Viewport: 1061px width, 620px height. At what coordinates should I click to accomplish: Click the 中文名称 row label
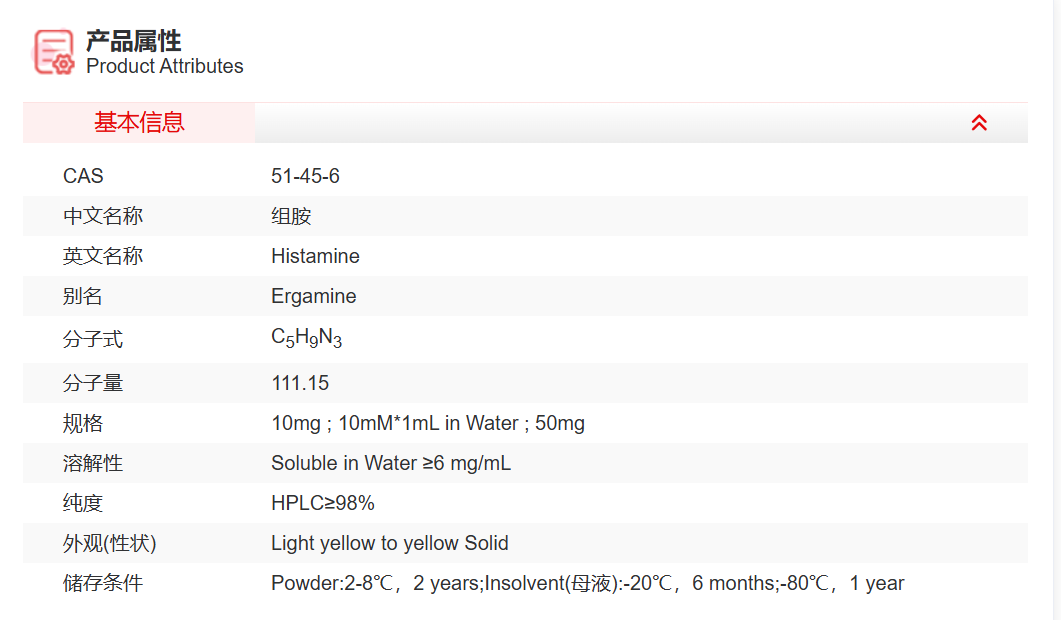tap(103, 216)
